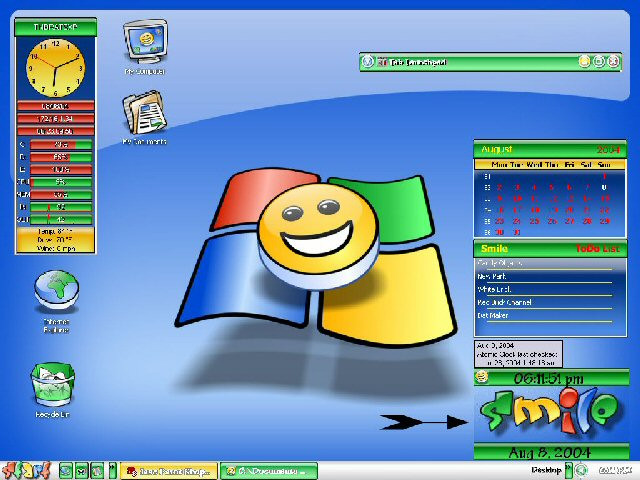This screenshot has width=640, height=480.
Task: Click the round icon on title bar left
Action: click(x=368, y=62)
